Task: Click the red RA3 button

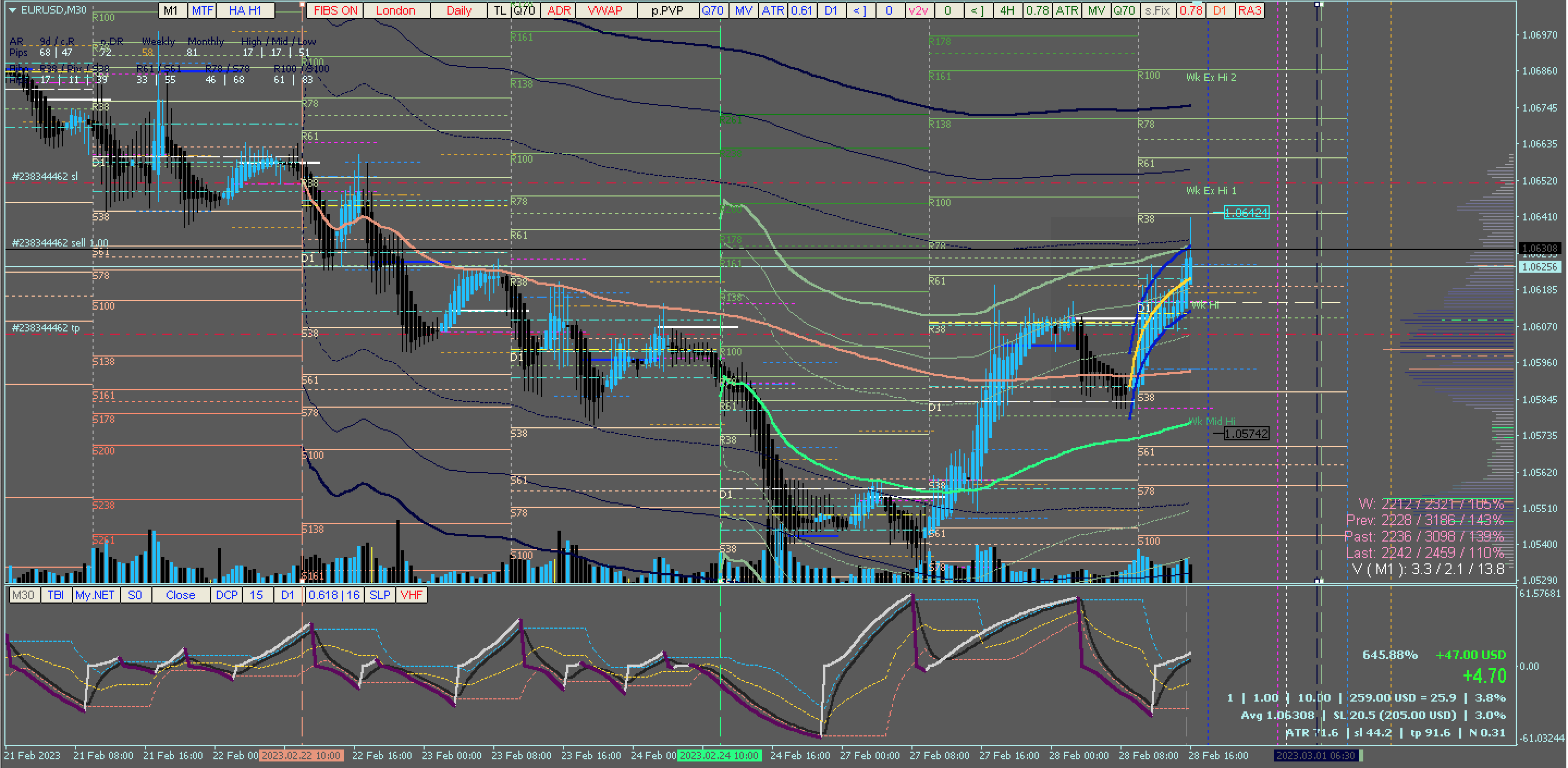Action: 1249,10
